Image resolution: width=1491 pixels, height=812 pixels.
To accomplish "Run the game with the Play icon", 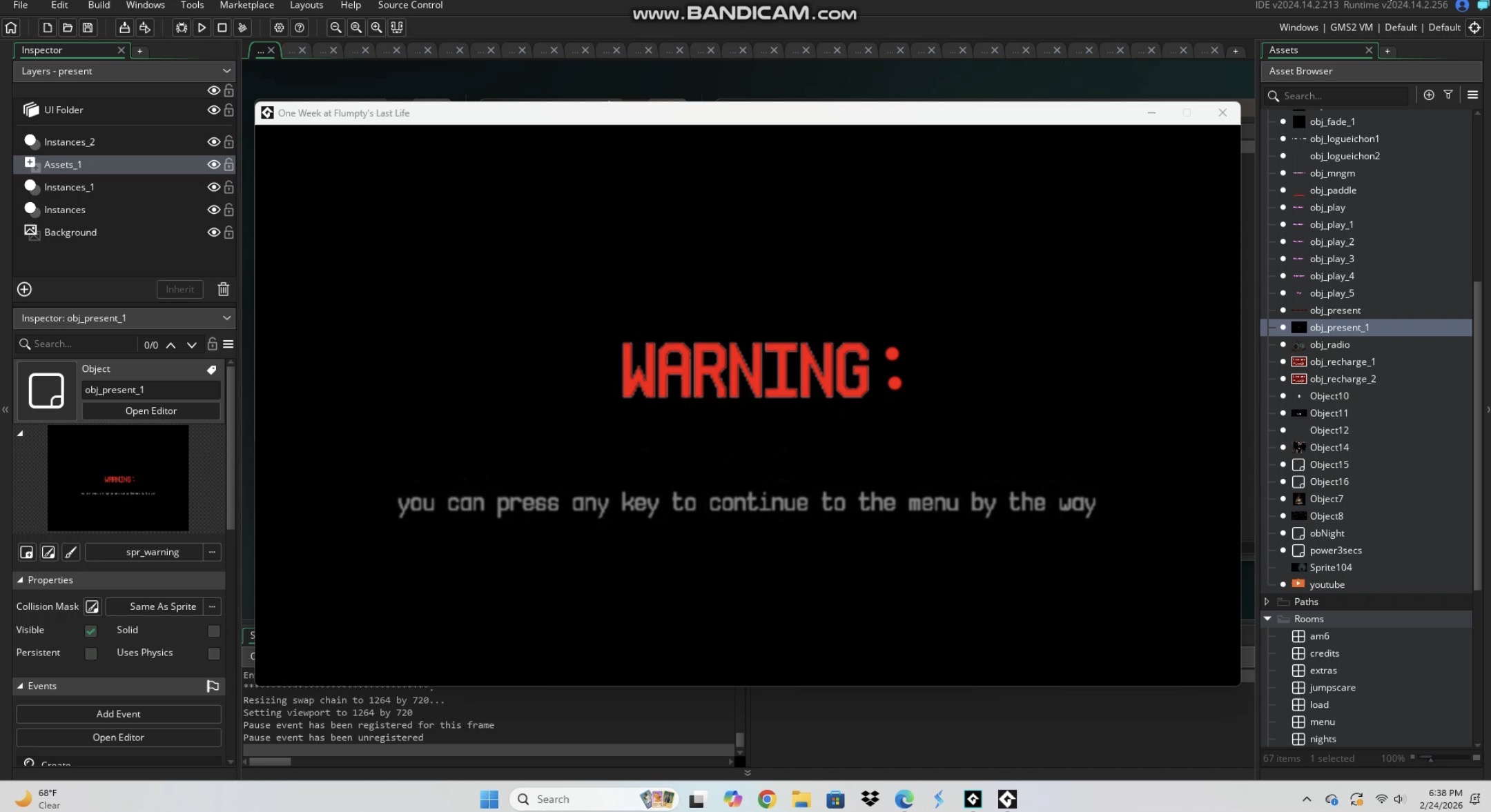I will pyautogui.click(x=202, y=28).
